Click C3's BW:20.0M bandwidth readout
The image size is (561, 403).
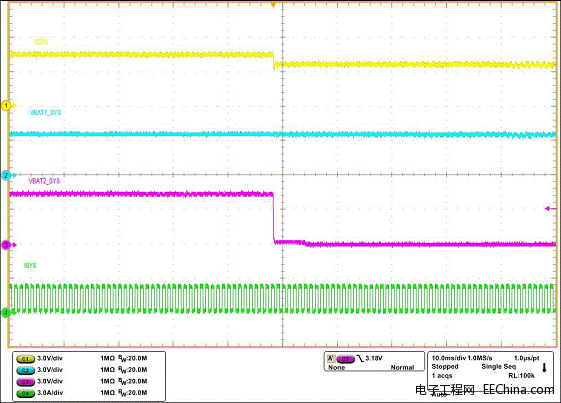pyautogui.click(x=133, y=382)
